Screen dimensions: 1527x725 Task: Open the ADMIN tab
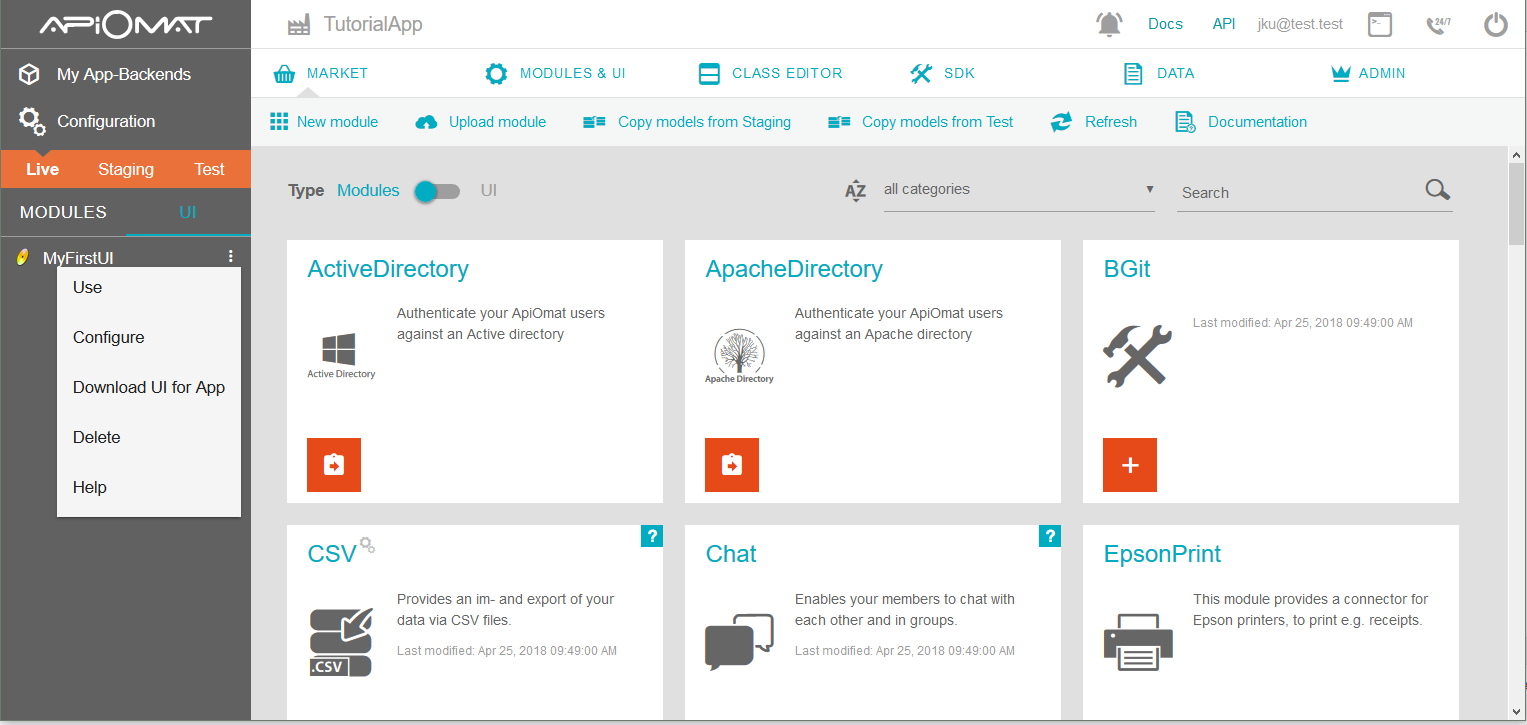coord(1368,73)
